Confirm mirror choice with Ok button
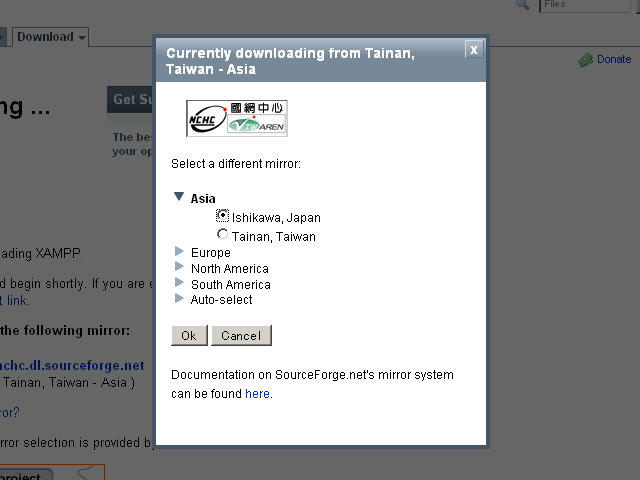The image size is (640, 480). [189, 336]
